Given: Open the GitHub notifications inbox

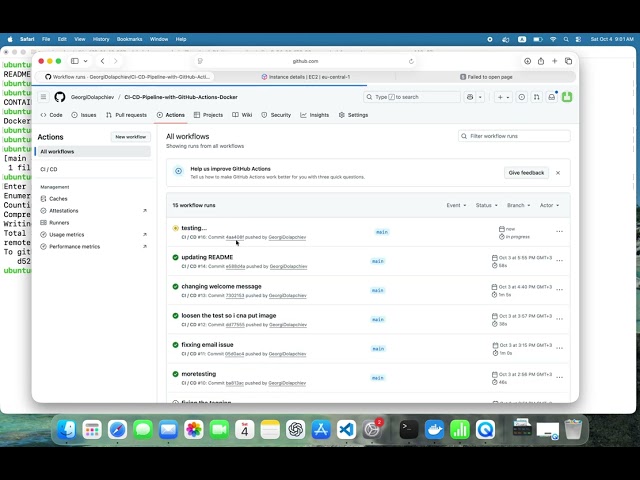Looking at the screenshot, I should click(552, 97).
